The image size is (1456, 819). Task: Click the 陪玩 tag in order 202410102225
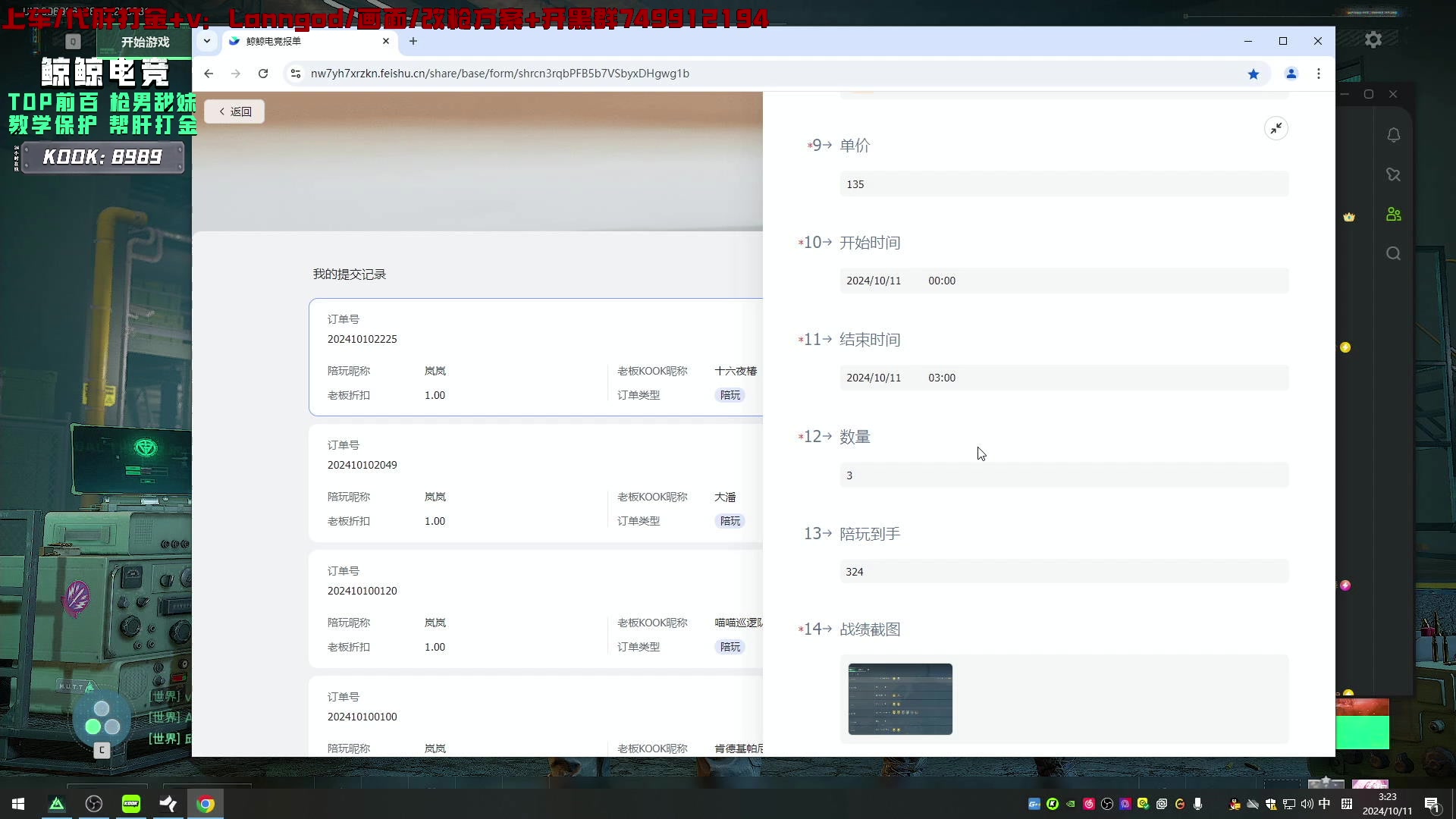[x=730, y=395]
